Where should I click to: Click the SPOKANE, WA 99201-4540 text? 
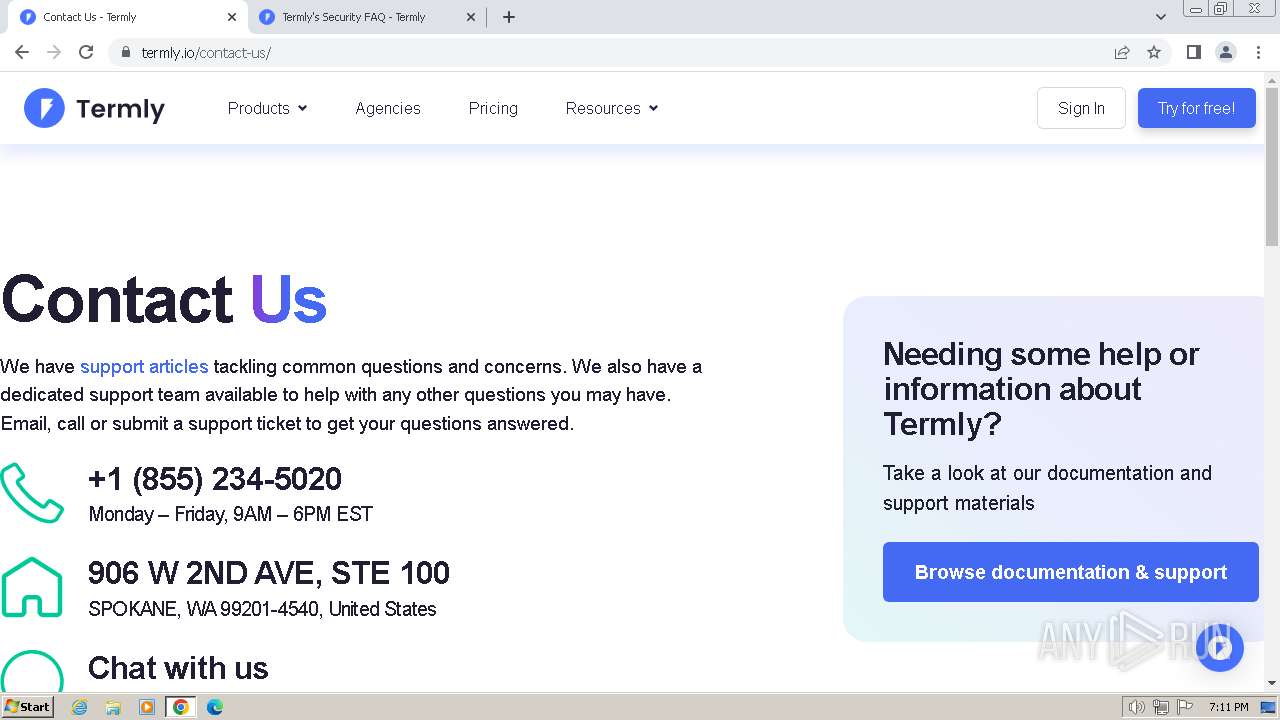(262, 609)
